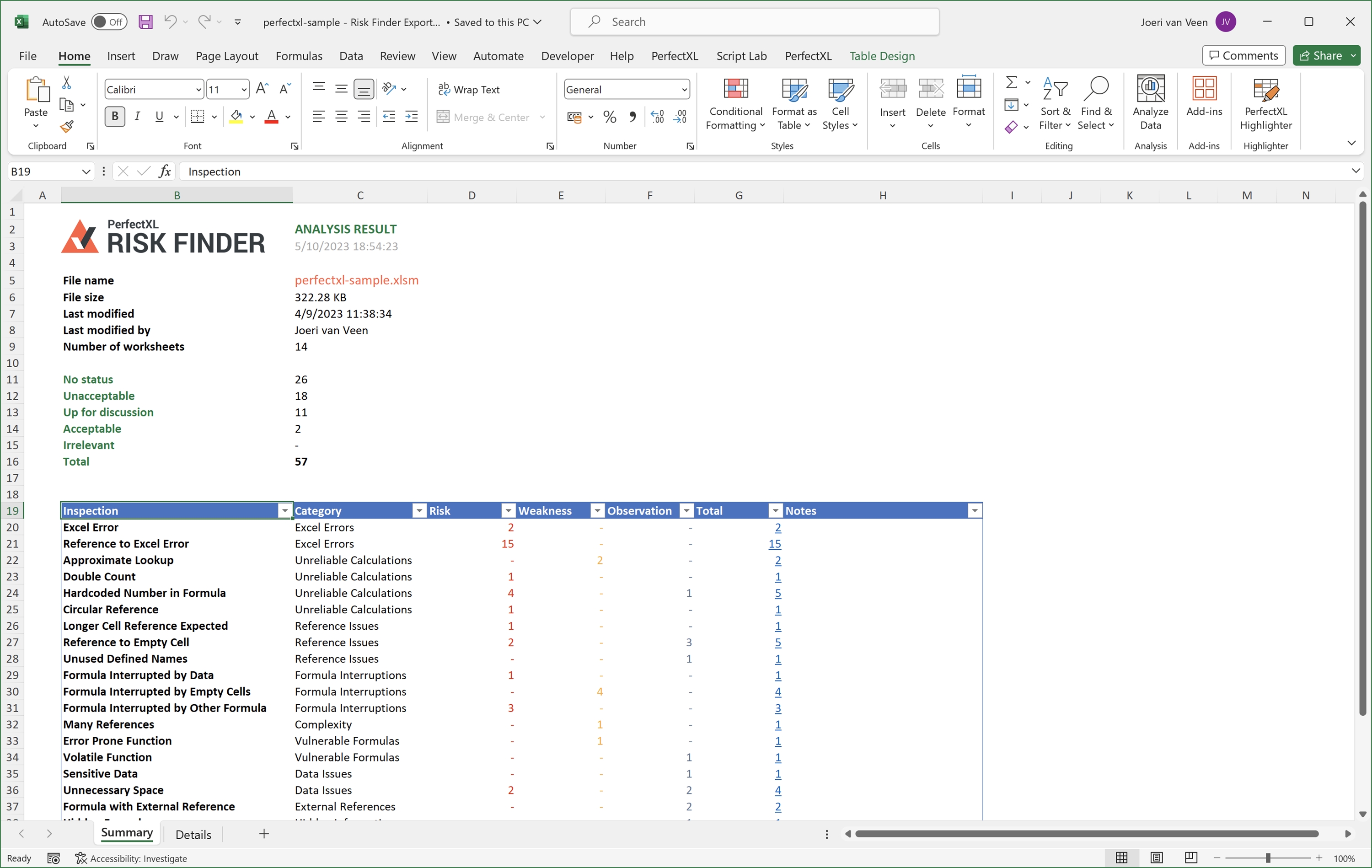Click the AutoSum sigma icon
The height and width of the screenshot is (868, 1372).
pos(1011,83)
